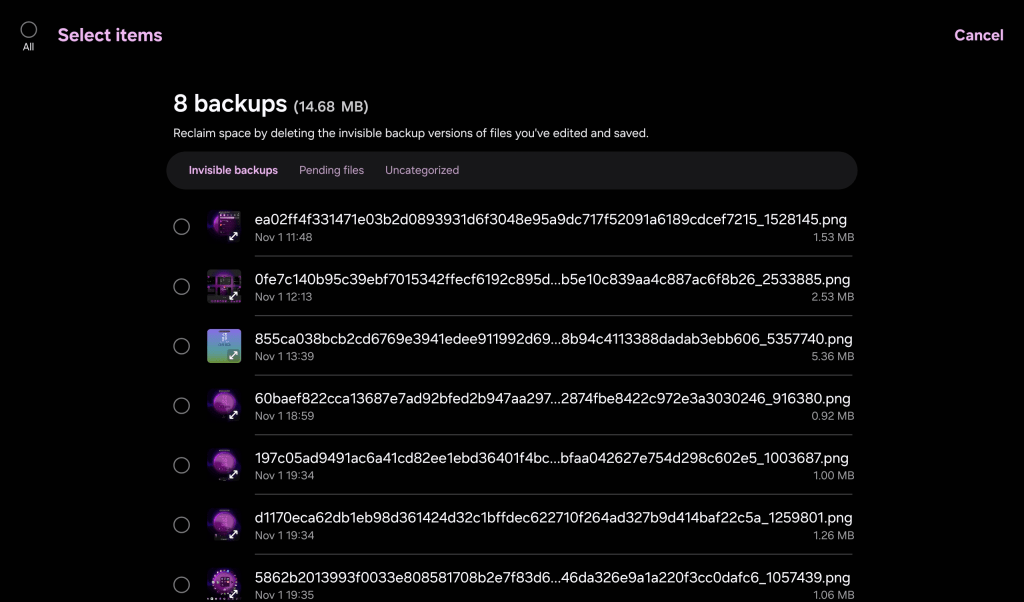Expand thumbnail preview of 60baef82 file

pos(233,415)
